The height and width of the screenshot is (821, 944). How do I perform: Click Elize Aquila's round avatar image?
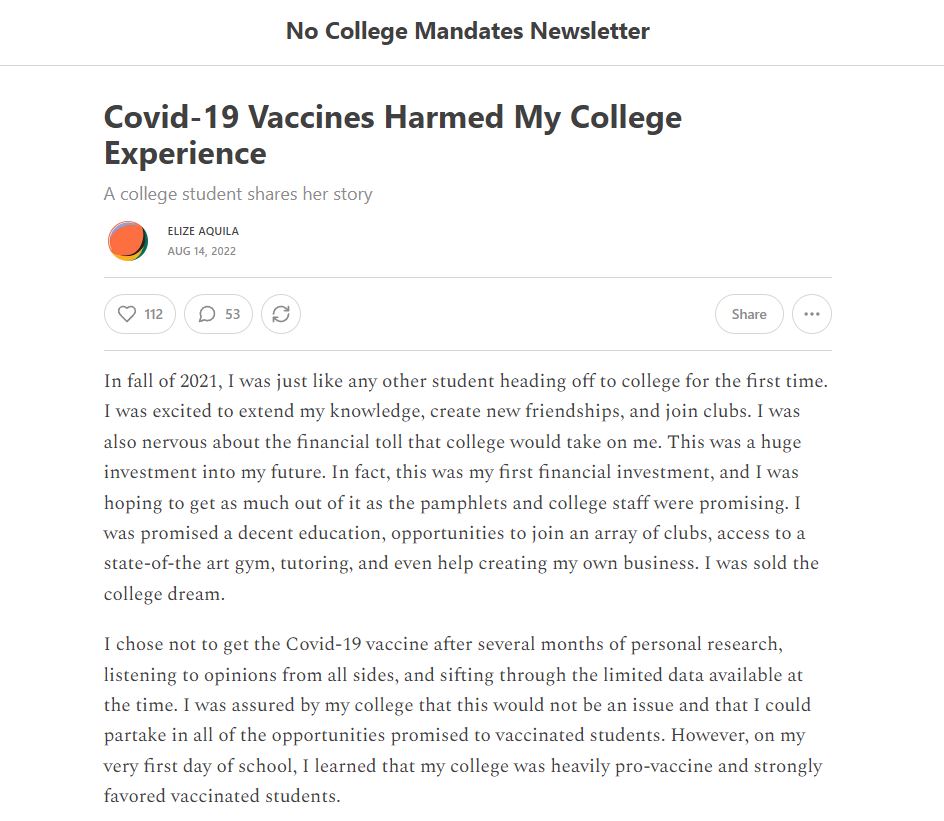click(x=127, y=241)
